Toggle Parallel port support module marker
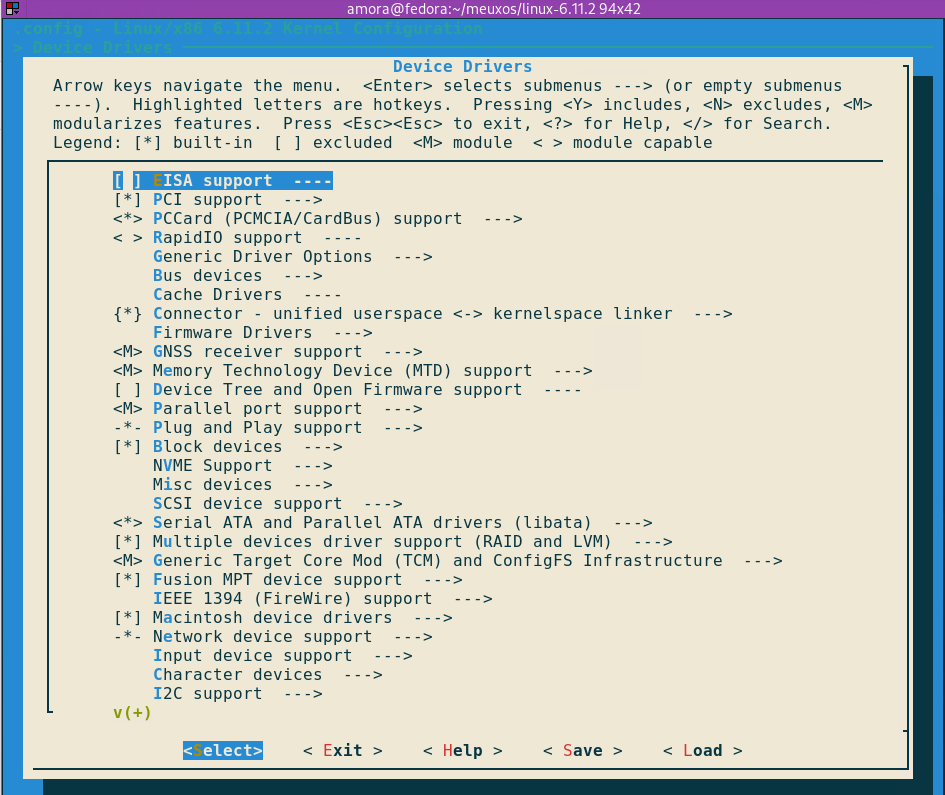The height and width of the screenshot is (795, 945). click(x=128, y=409)
